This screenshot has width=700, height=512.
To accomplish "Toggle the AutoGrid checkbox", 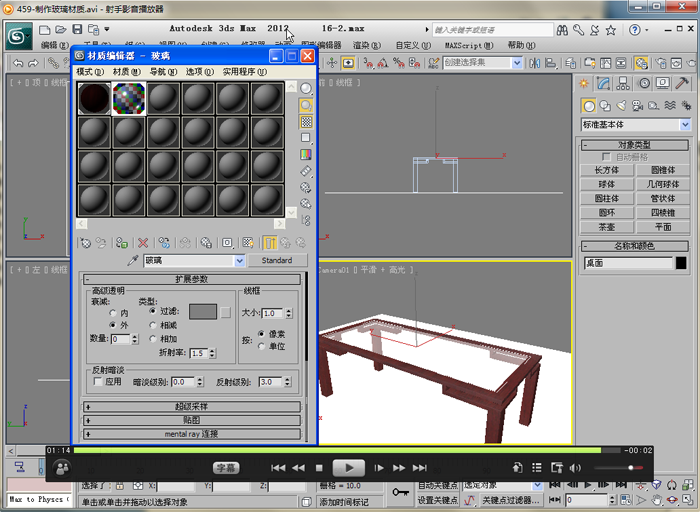I will click(x=606, y=157).
